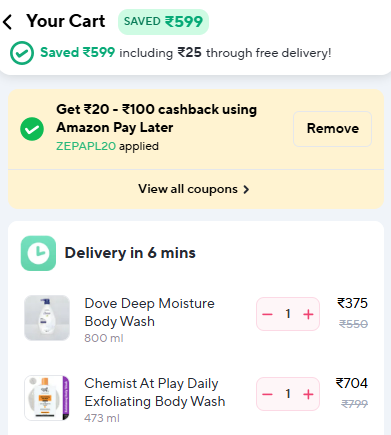Remove the applied ZEPAPL20 coupon
The image size is (391, 435).
(332, 129)
